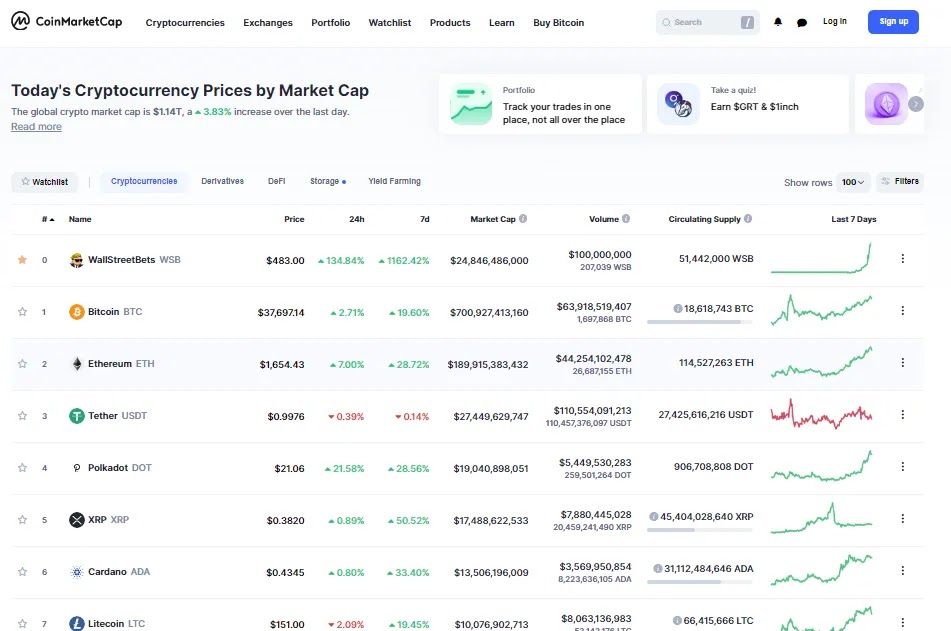Star Cardano for watchlist
951x631 pixels.
coord(22,572)
